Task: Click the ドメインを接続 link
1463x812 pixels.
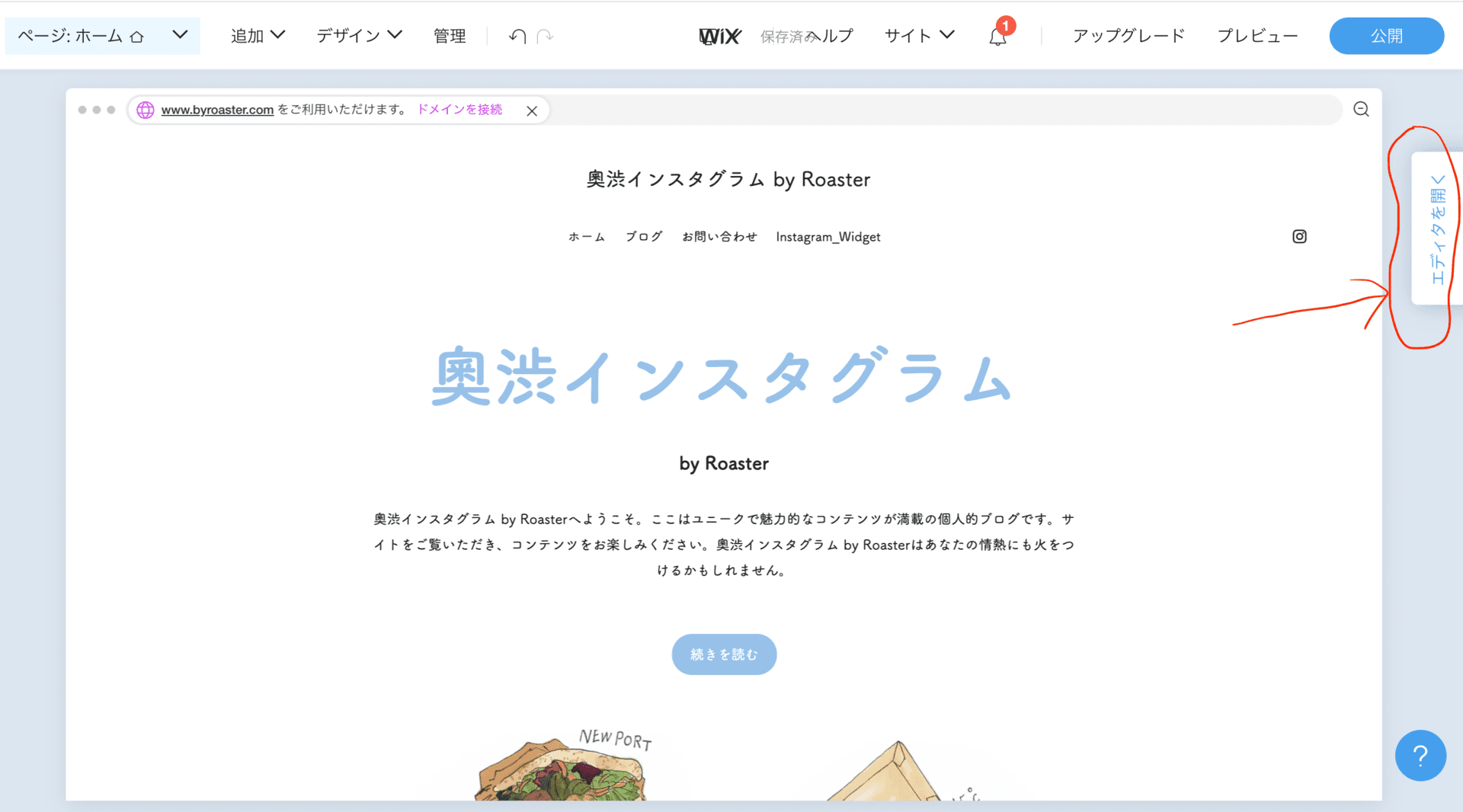Action: [459, 110]
